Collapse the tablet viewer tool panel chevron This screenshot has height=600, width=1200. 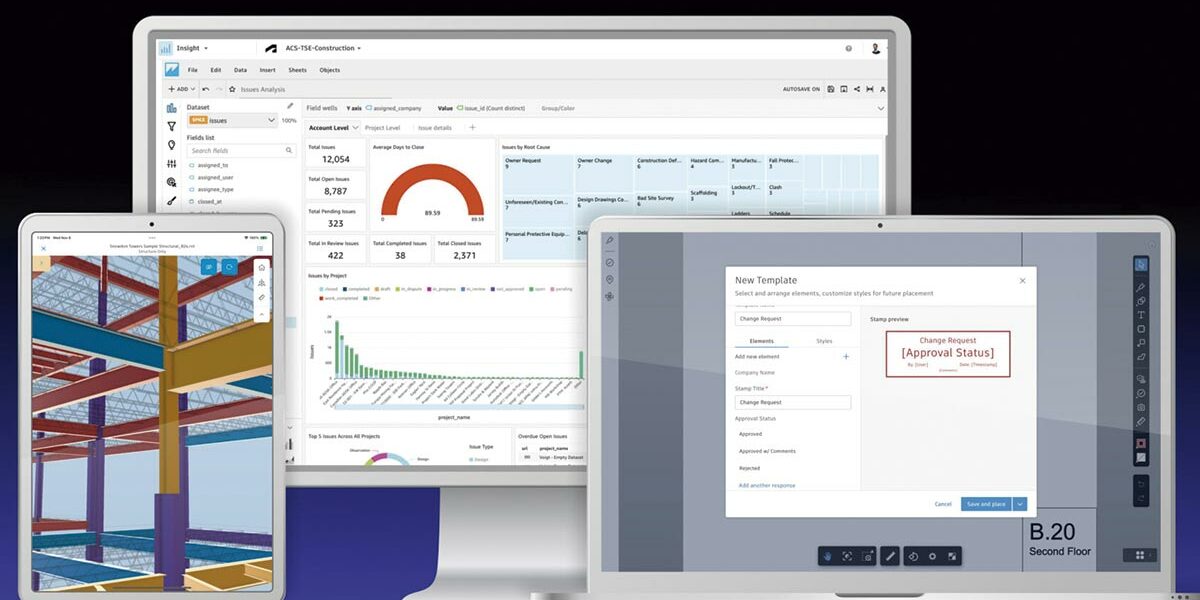261,312
